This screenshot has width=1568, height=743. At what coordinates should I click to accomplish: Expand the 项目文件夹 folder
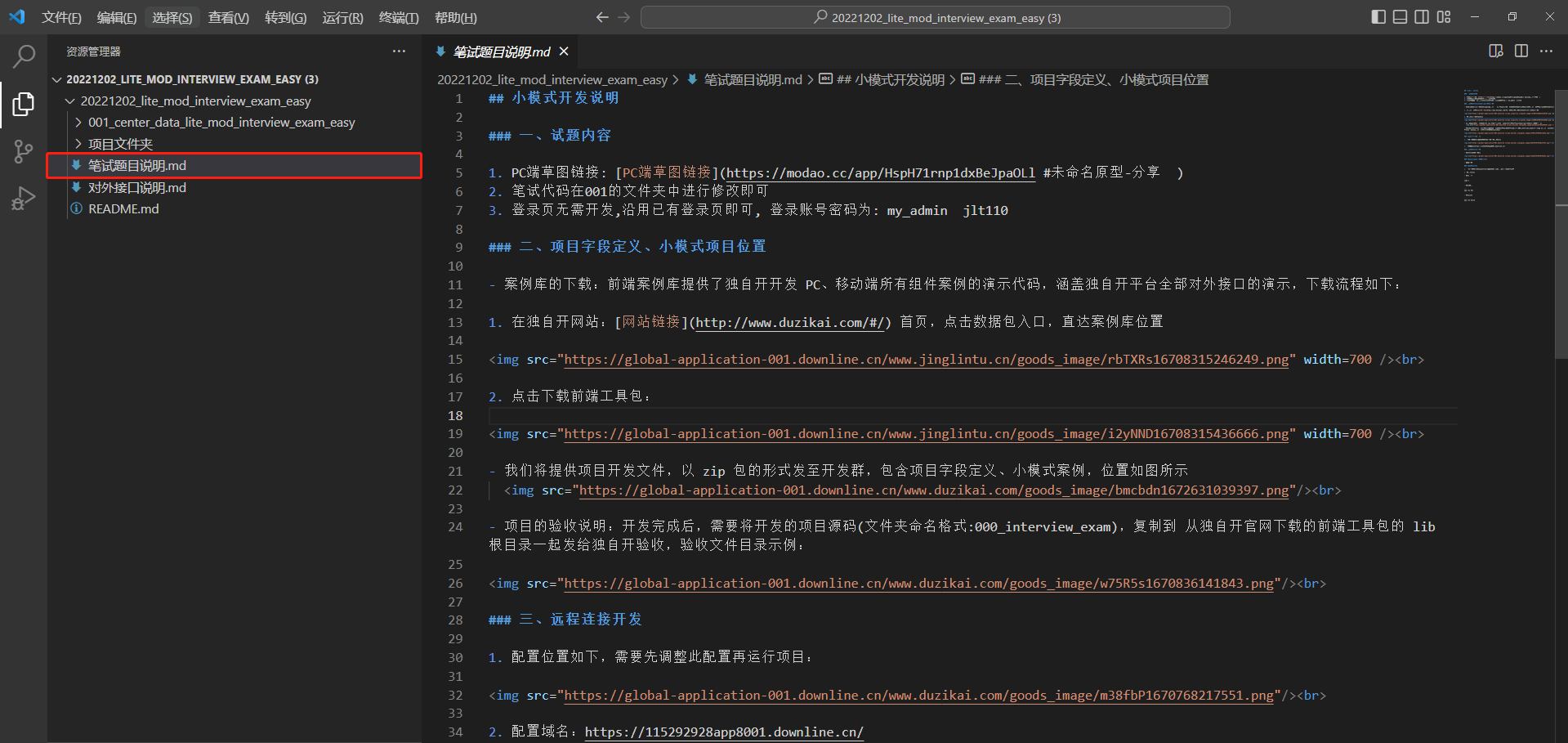pyautogui.click(x=120, y=144)
